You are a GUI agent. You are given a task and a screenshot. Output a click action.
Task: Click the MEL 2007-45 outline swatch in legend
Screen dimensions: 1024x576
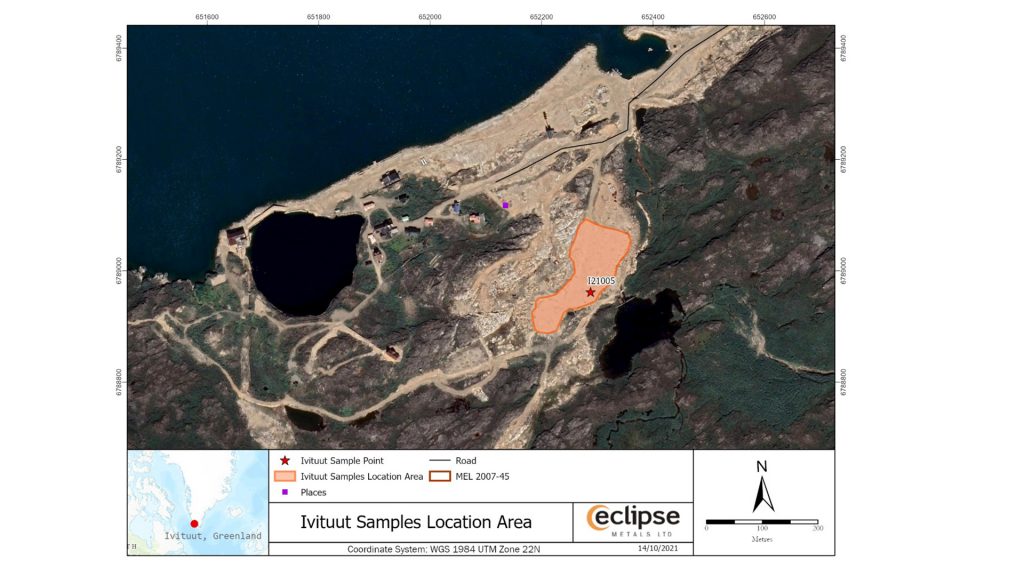click(440, 476)
